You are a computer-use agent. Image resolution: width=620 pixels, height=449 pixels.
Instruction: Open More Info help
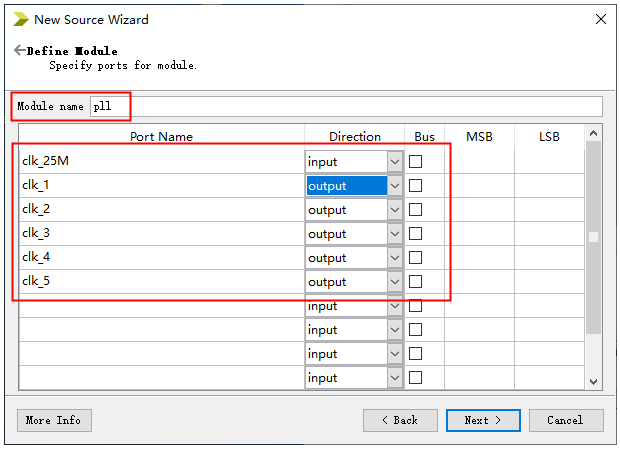pos(54,420)
